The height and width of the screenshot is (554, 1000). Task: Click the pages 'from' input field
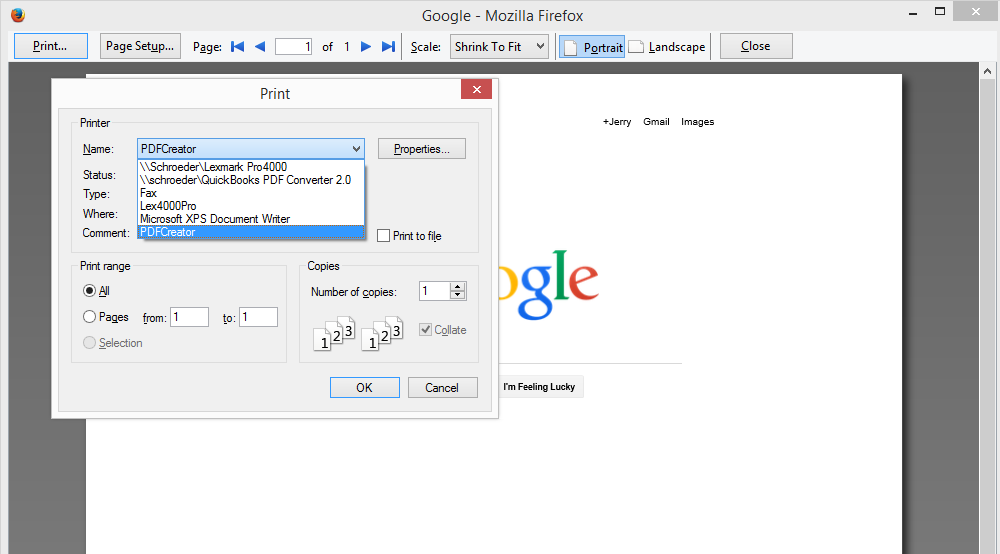pos(189,317)
